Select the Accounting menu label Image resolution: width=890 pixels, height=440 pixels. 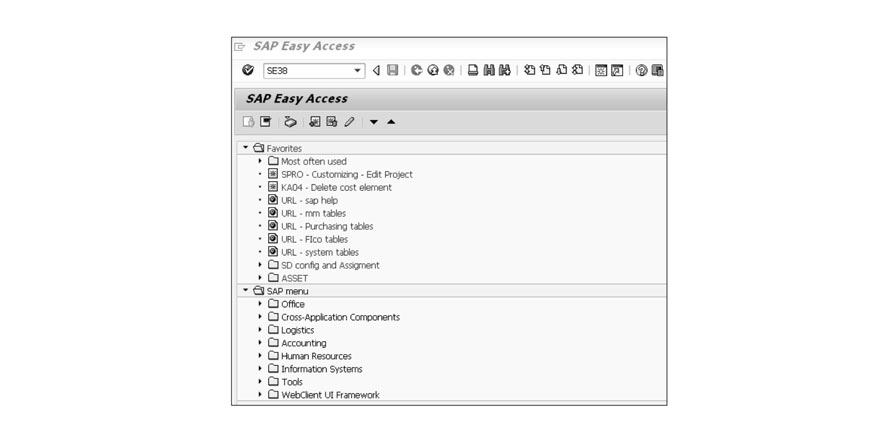[304, 343]
